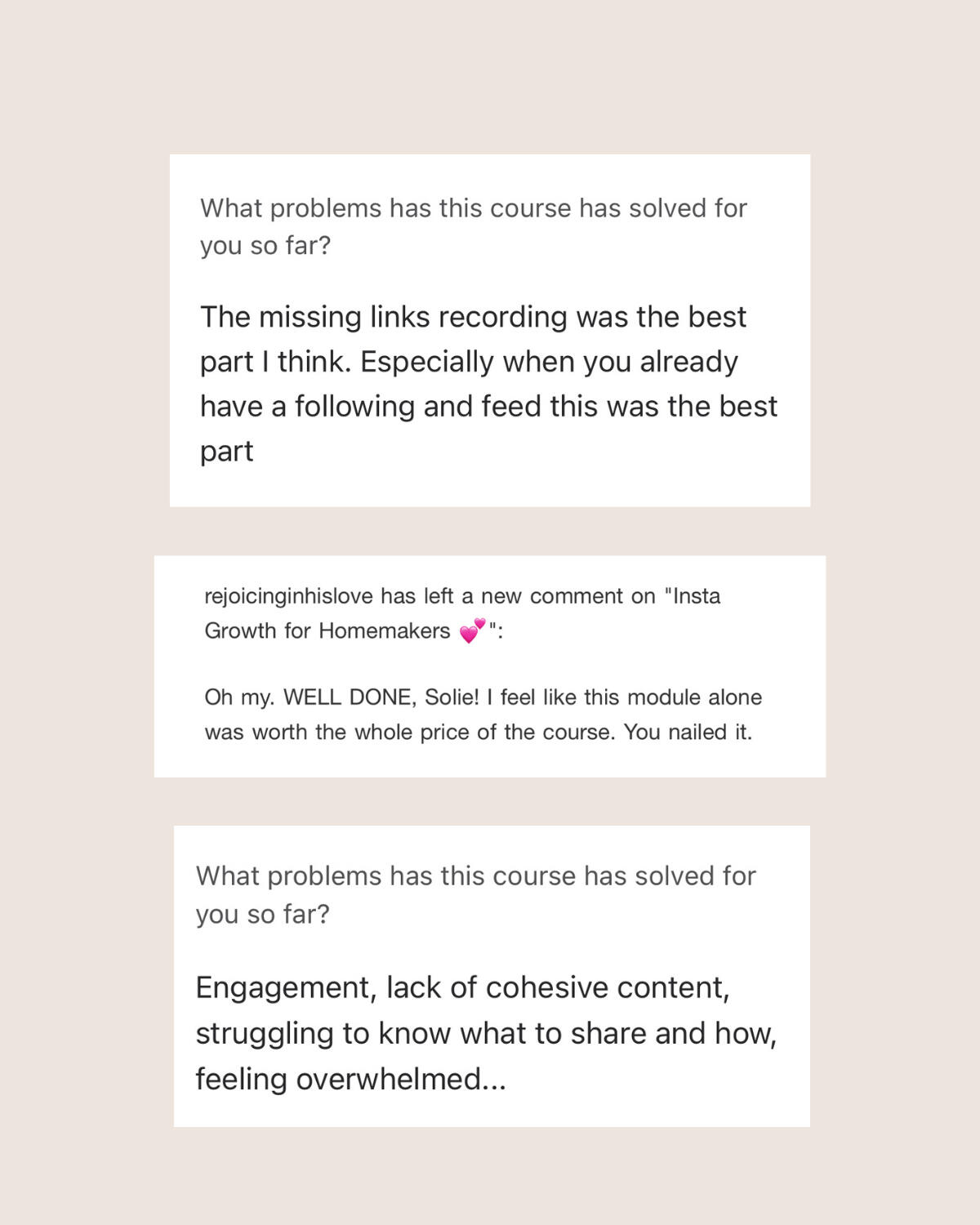980x1225 pixels.
Task: Click the "feeling overwhelmed..." text
Action: tap(350, 1080)
